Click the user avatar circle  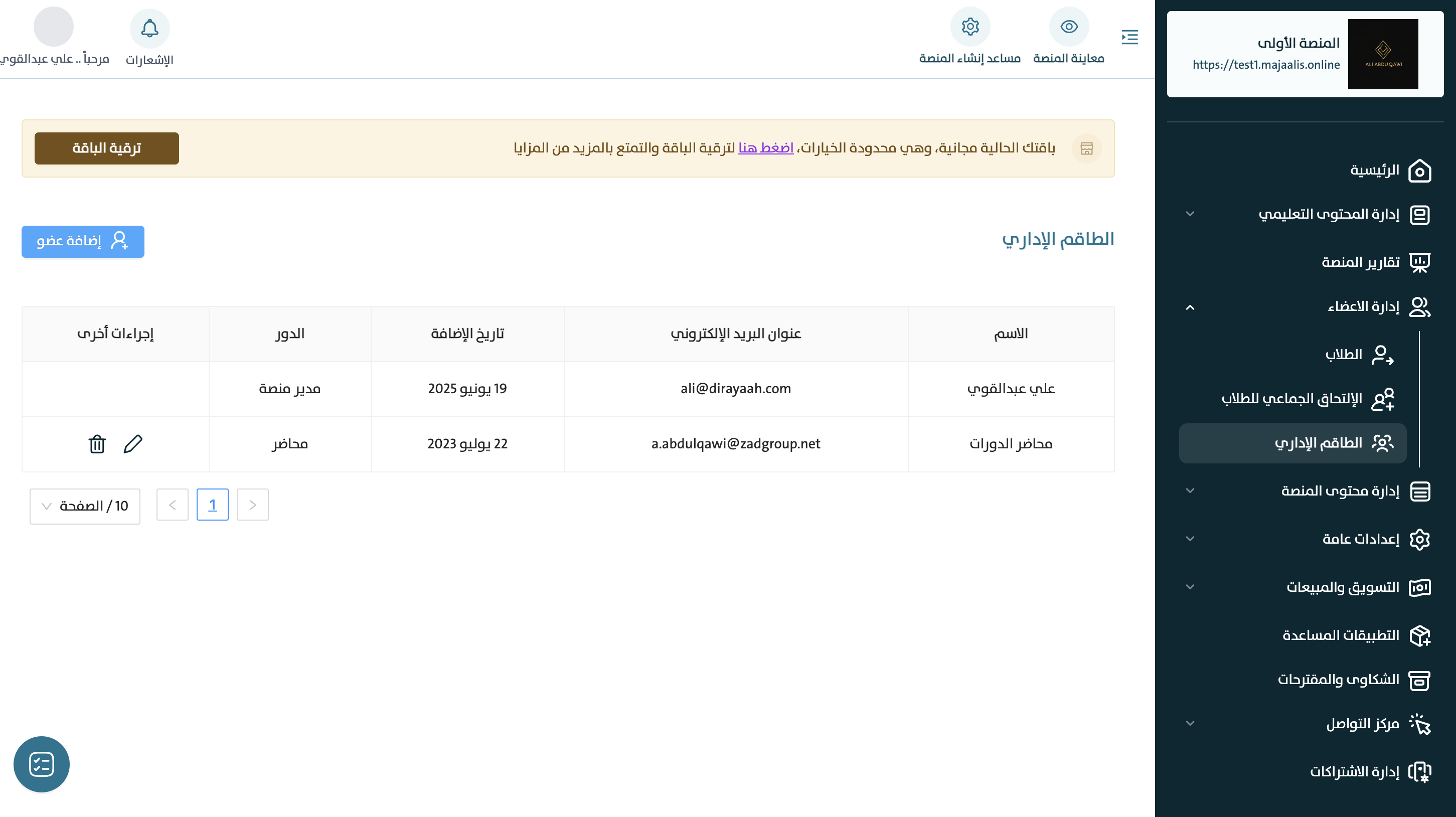[53, 27]
